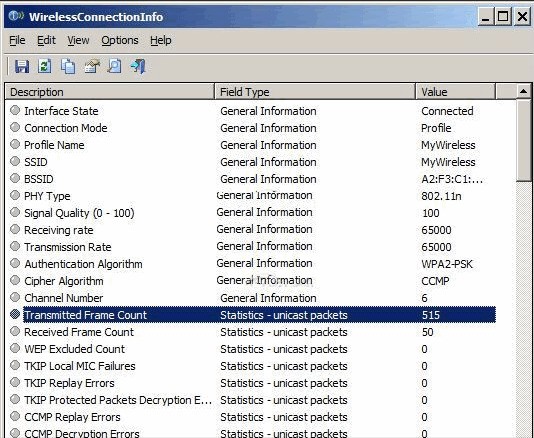The height and width of the screenshot is (438, 534).
Task: Open the Properties toolbar icon
Action: pyautogui.click(x=92, y=66)
